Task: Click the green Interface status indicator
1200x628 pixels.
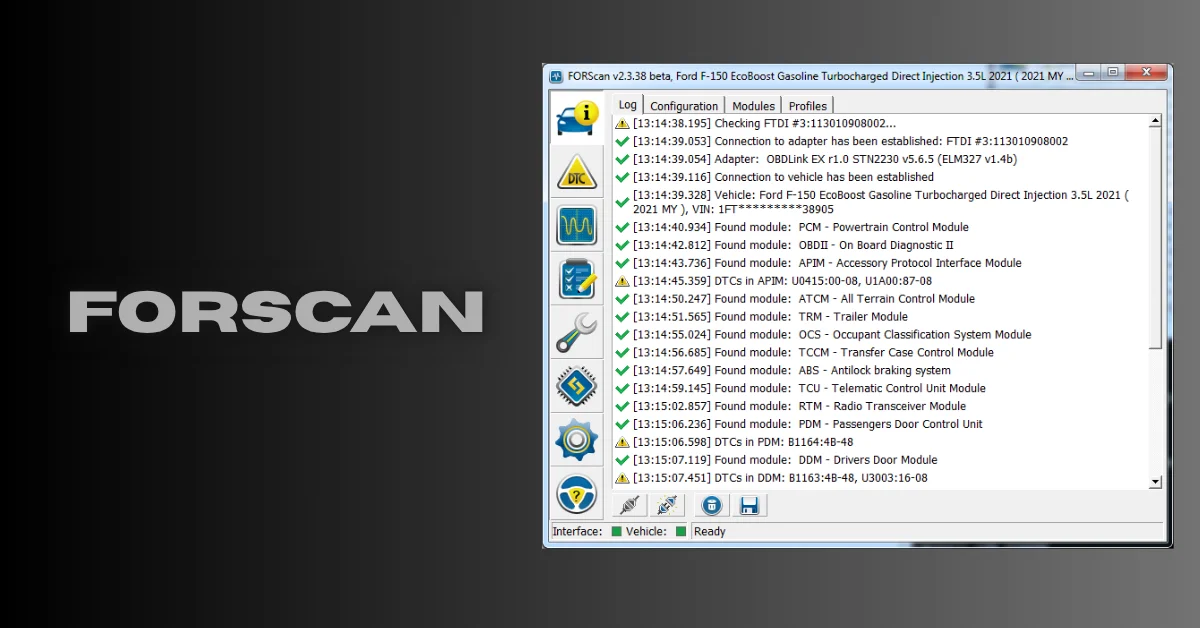Action: [x=617, y=531]
